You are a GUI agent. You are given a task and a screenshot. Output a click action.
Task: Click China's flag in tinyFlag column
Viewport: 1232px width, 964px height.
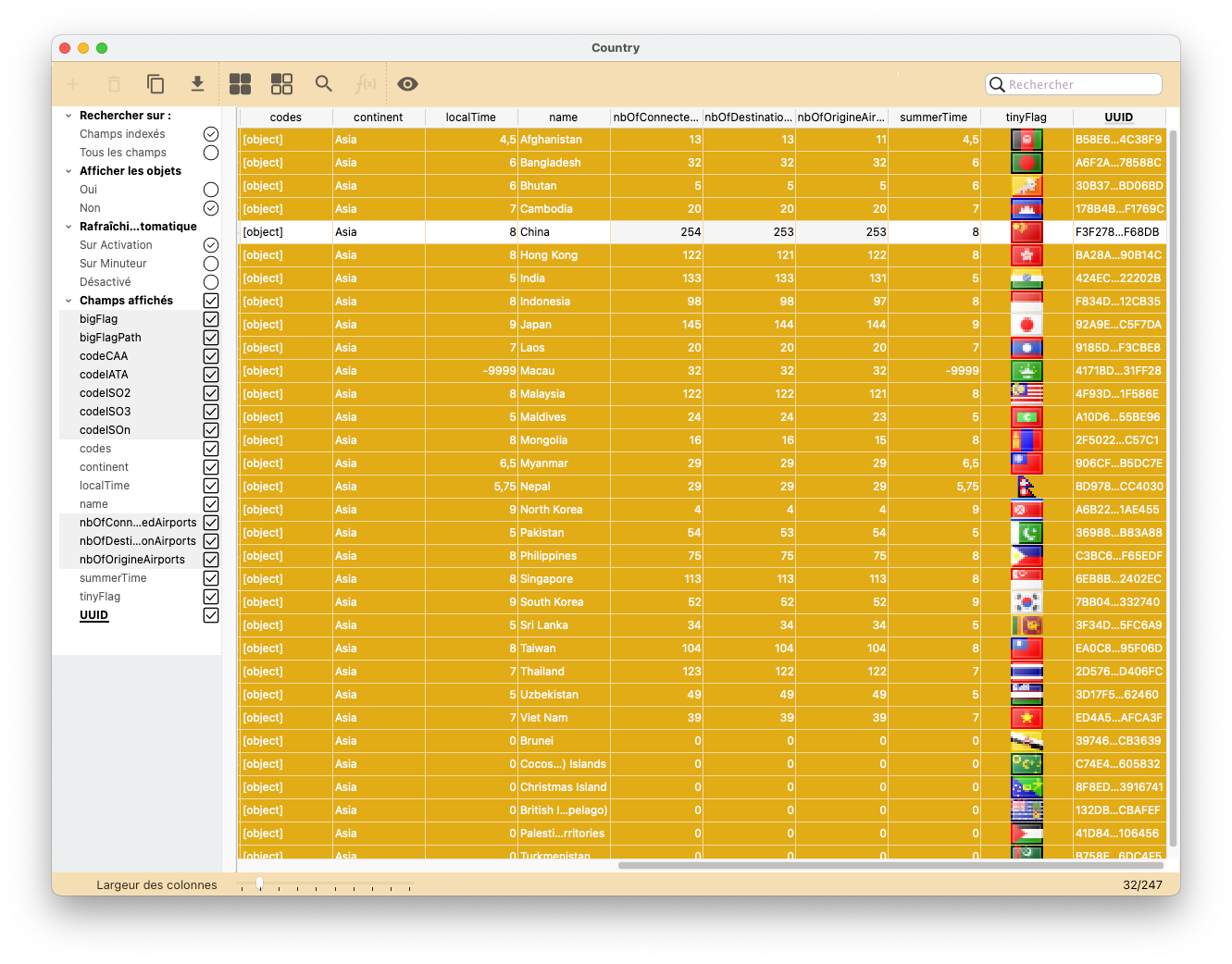tap(1027, 232)
